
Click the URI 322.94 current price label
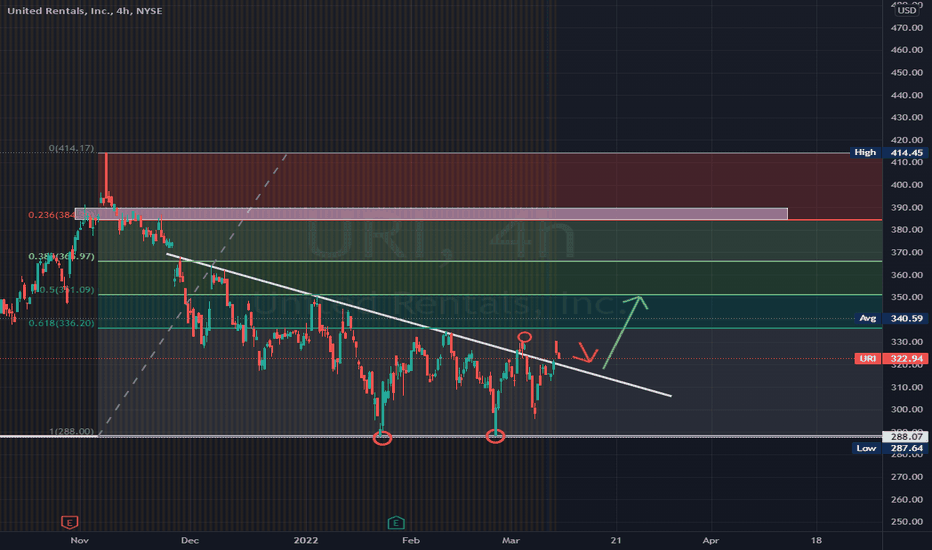click(x=891, y=359)
